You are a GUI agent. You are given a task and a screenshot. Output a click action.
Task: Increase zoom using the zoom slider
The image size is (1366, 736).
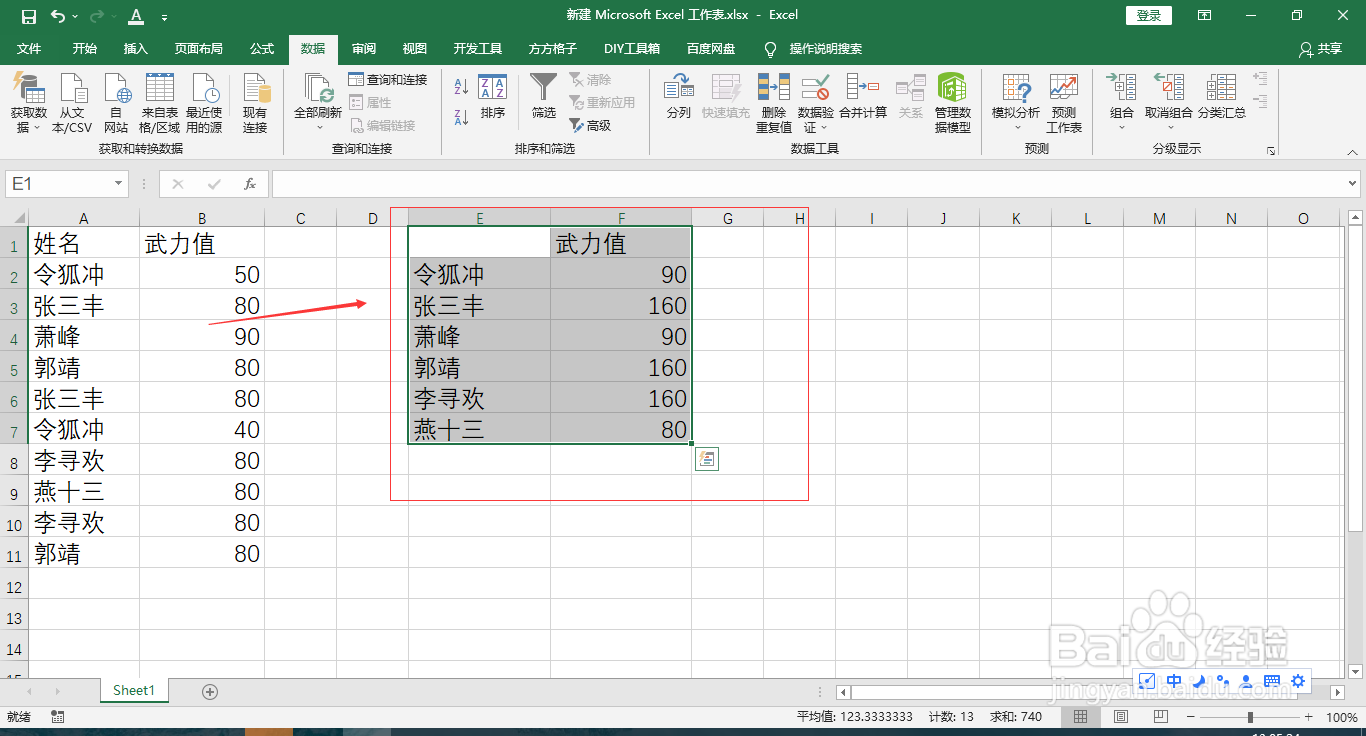tap(1310, 716)
